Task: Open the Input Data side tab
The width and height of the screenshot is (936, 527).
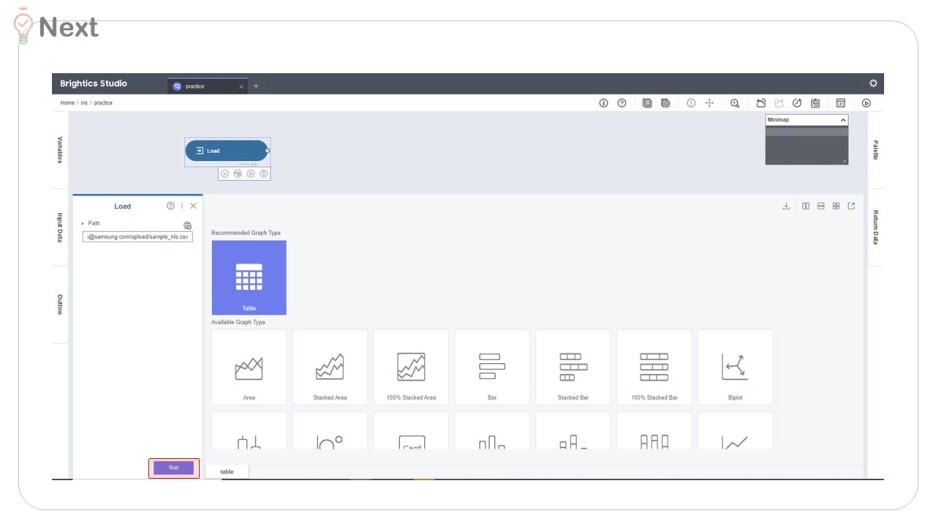Action: point(60,227)
